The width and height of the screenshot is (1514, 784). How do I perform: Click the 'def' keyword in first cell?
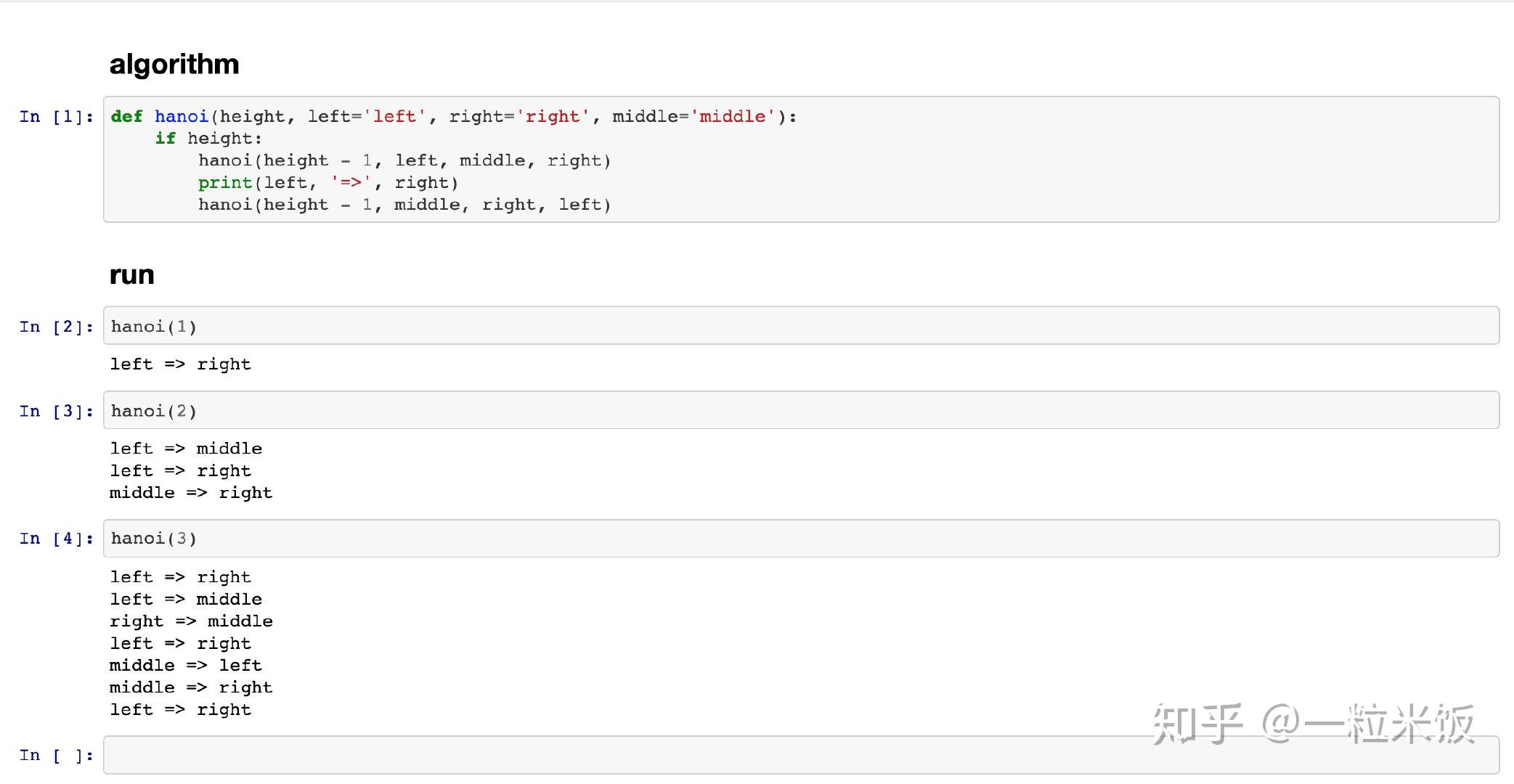click(126, 117)
